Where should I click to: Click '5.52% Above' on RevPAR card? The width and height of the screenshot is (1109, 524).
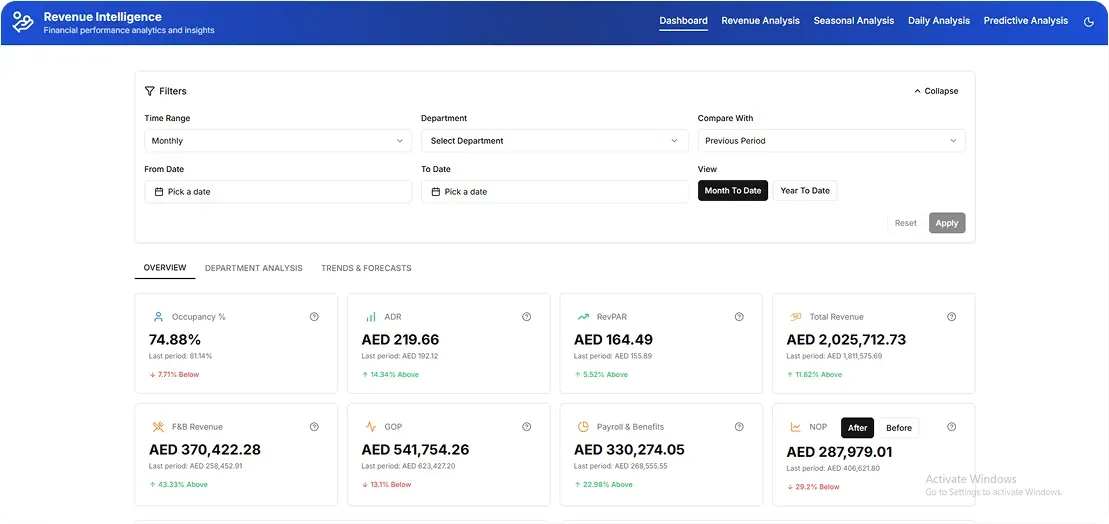coord(601,375)
